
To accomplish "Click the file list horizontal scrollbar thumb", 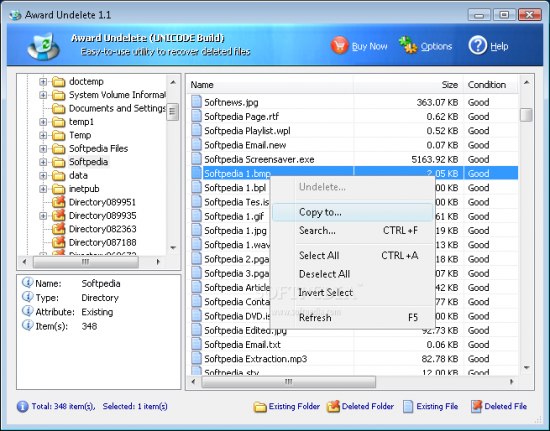I will 289,382.
